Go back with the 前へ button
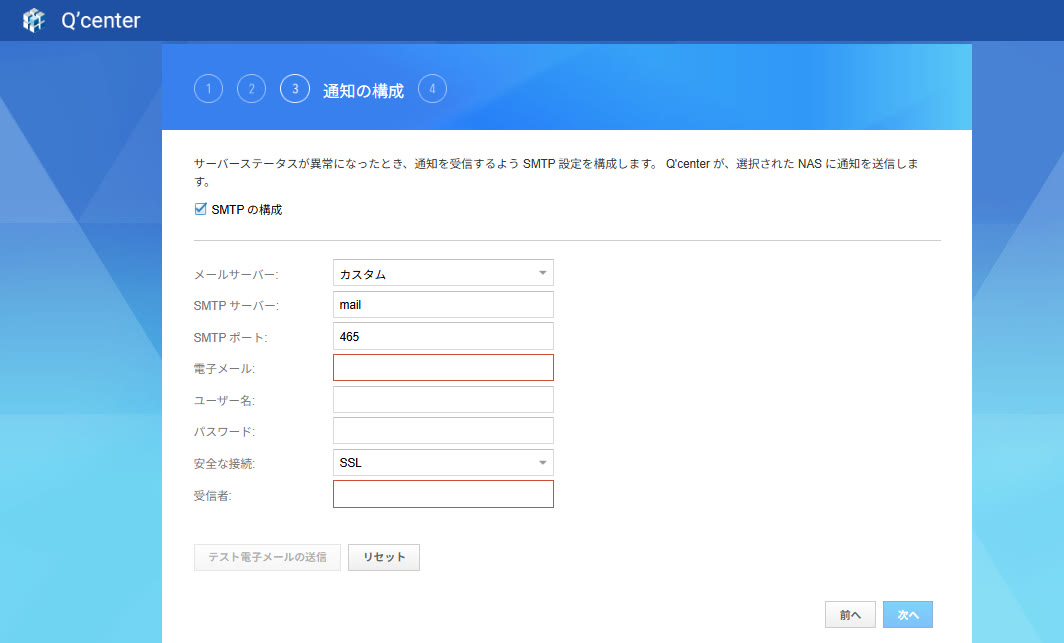This screenshot has width=1064, height=643. 850,615
